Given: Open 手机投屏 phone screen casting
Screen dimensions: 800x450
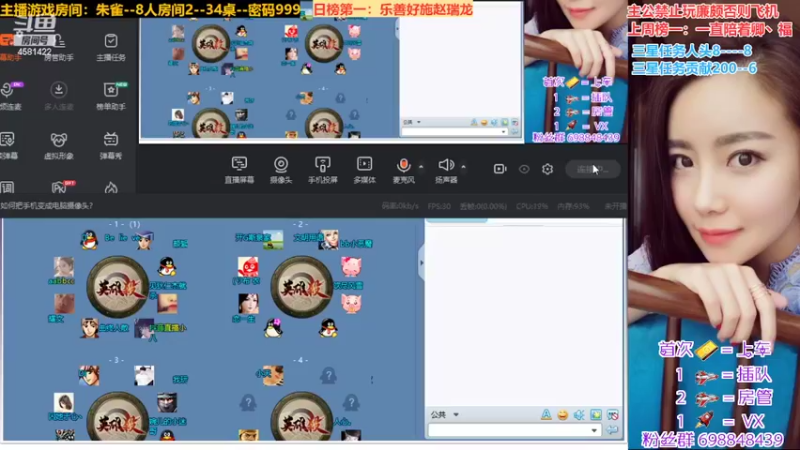Looking at the screenshot, I should [322, 169].
